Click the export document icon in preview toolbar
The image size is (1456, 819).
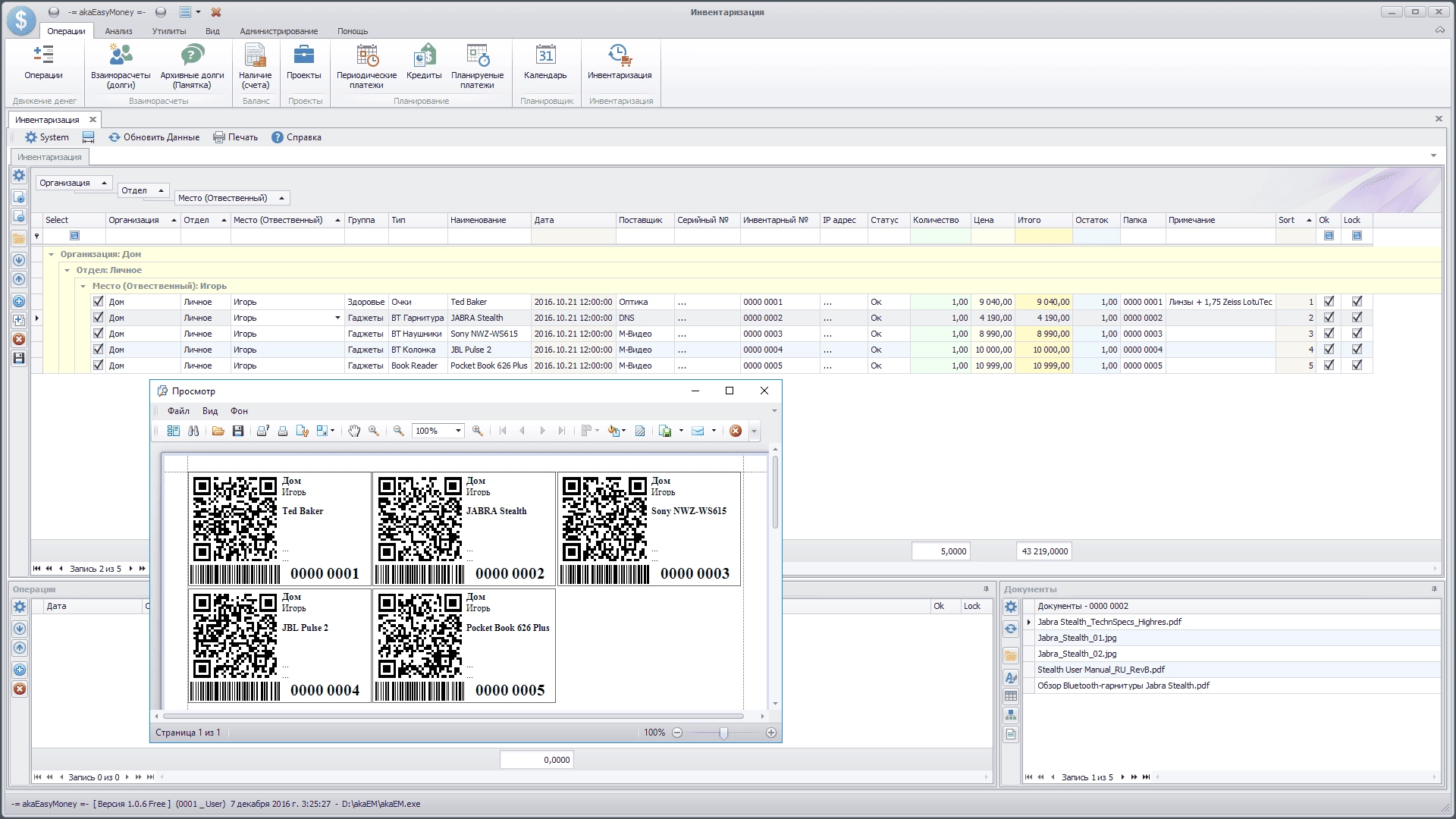pos(666,431)
